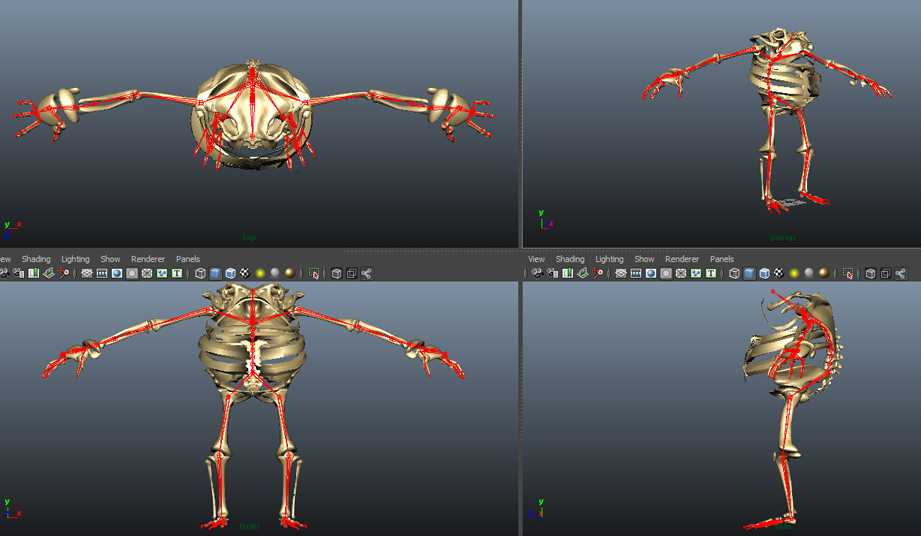This screenshot has width=921, height=536.
Task: Click 2D Pan/Zoom icon in side panel toolbar
Action: (597, 273)
